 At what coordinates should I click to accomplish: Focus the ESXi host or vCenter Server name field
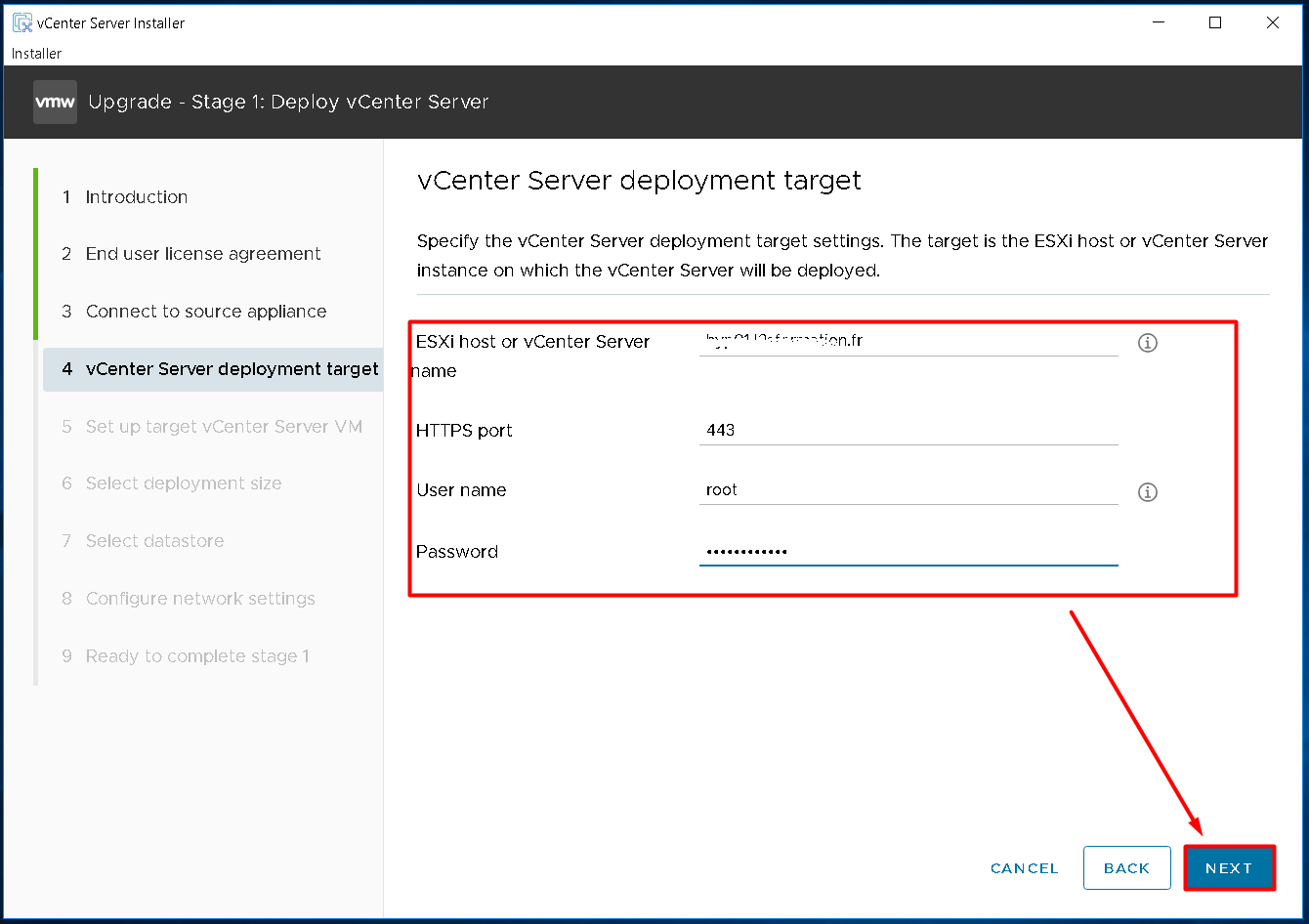908,342
